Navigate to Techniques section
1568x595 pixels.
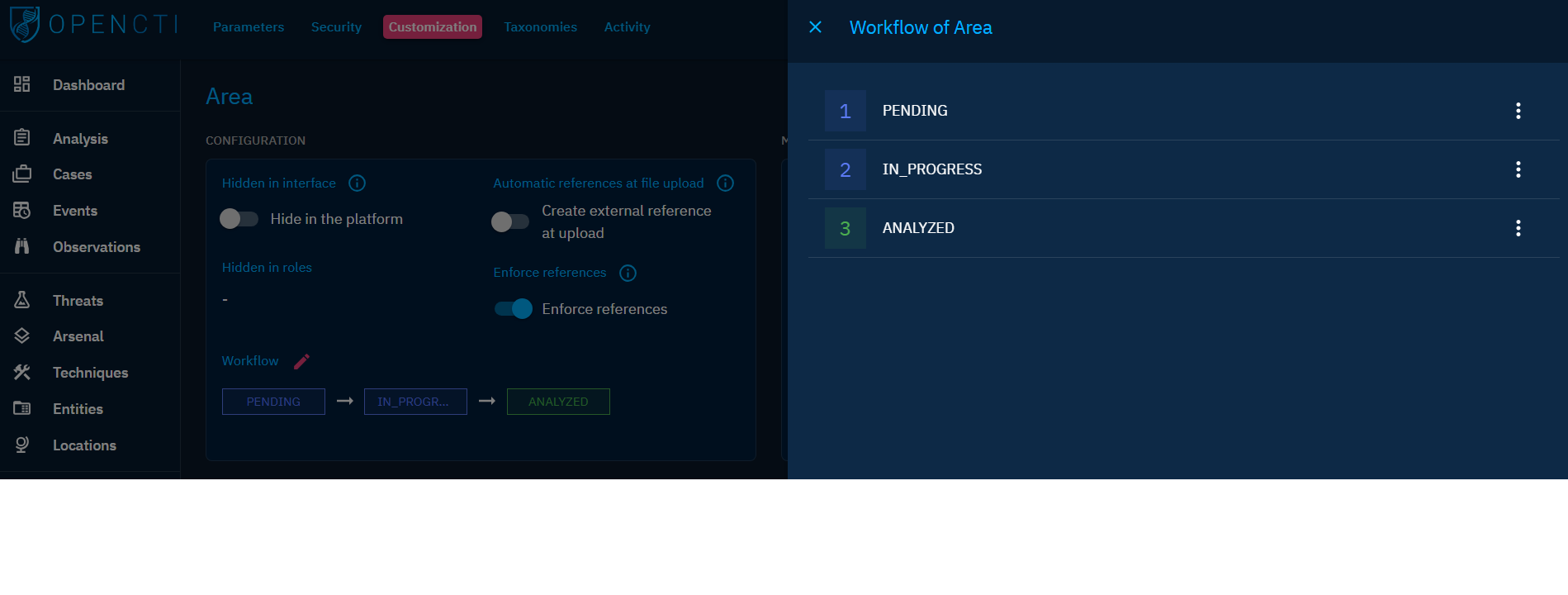(x=89, y=373)
